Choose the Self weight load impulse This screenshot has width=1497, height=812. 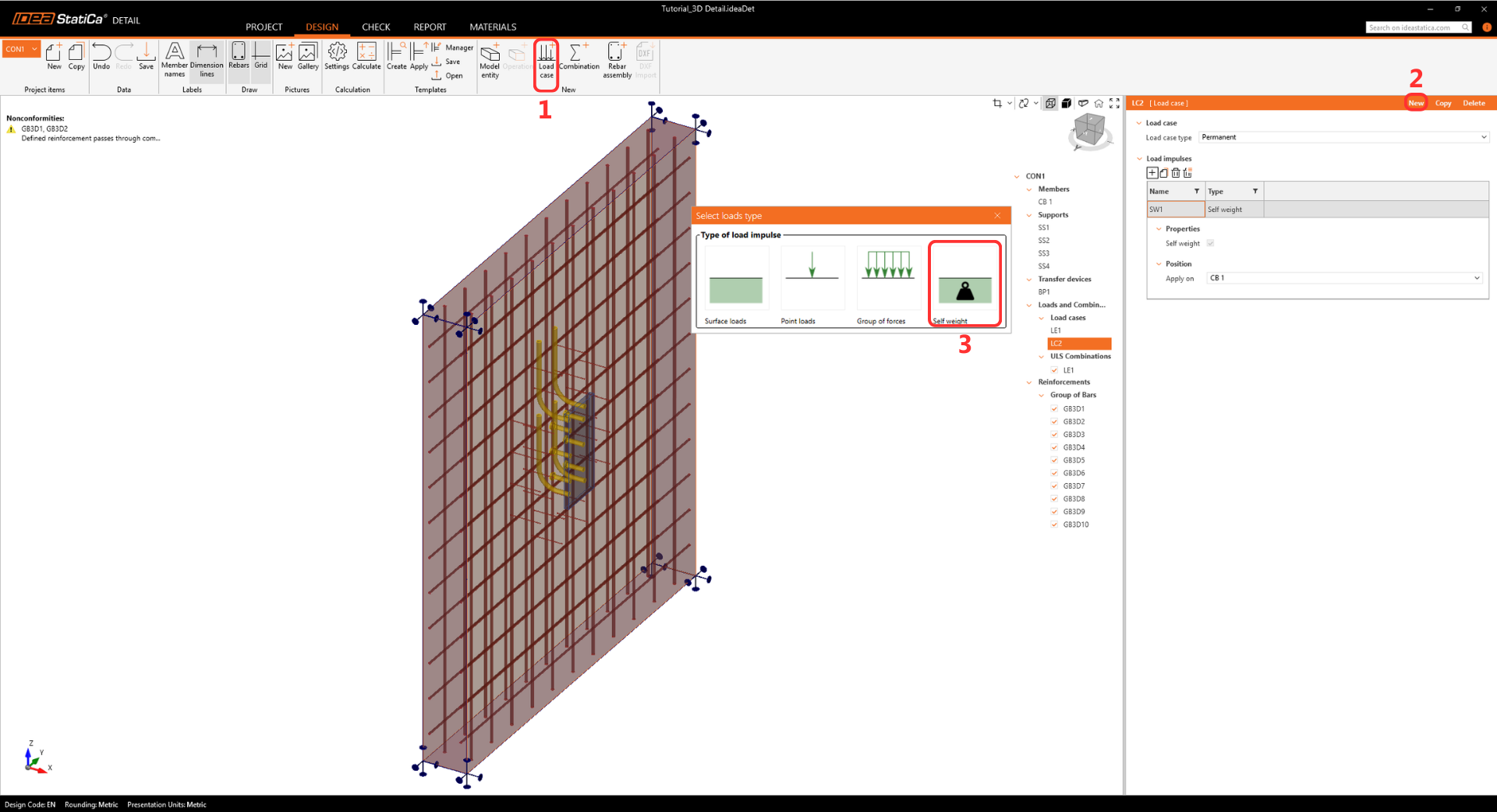tap(964, 285)
